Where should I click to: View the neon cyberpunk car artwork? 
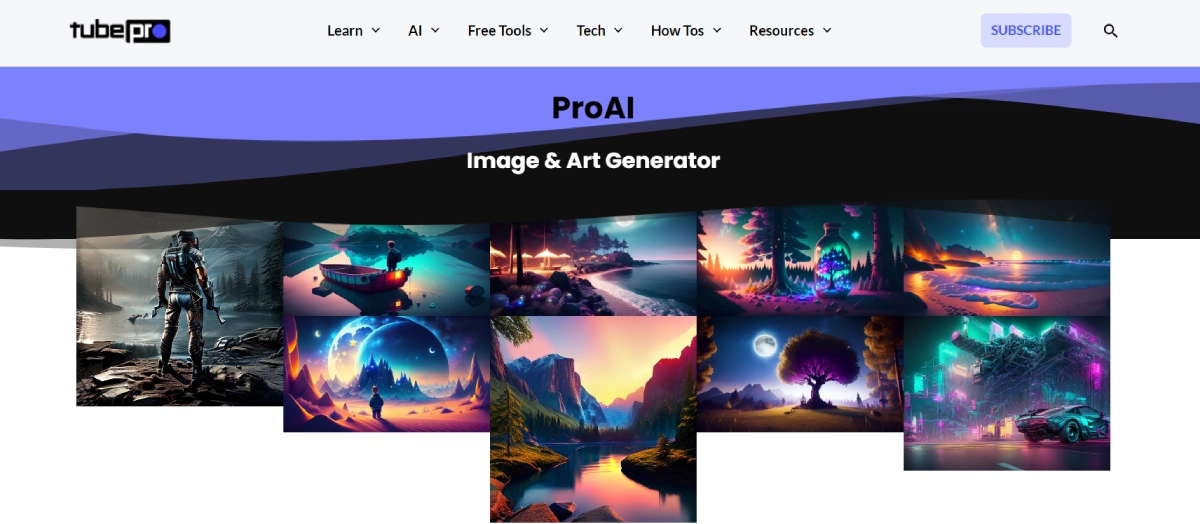coord(1007,393)
